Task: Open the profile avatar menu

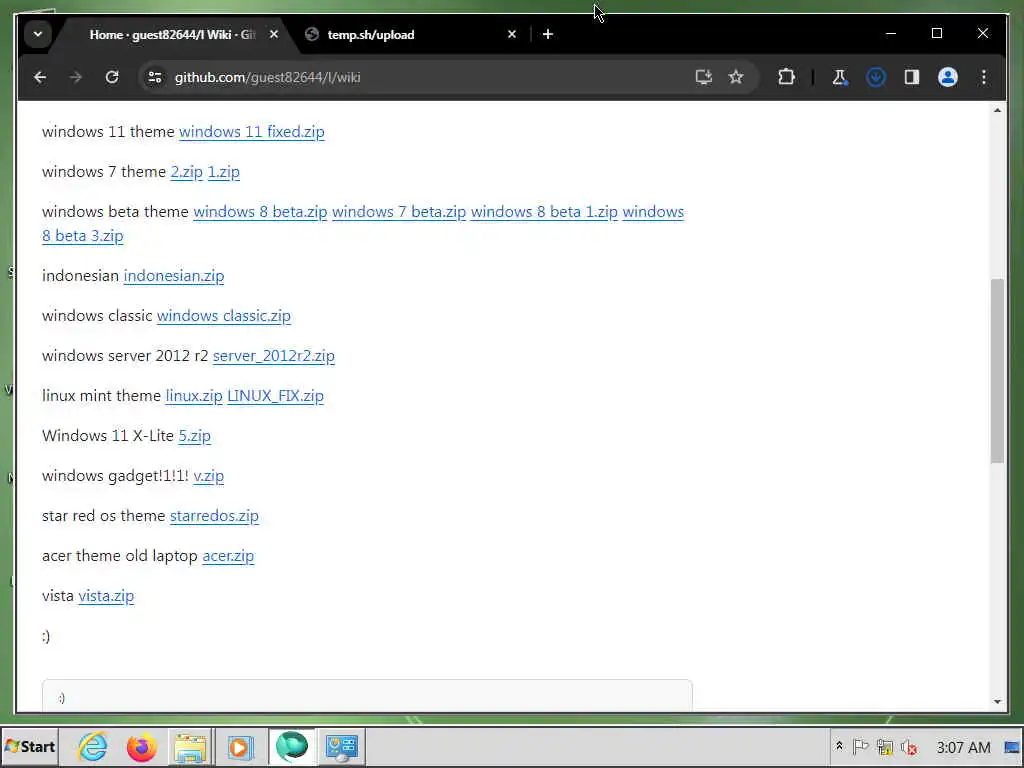Action: tap(948, 77)
